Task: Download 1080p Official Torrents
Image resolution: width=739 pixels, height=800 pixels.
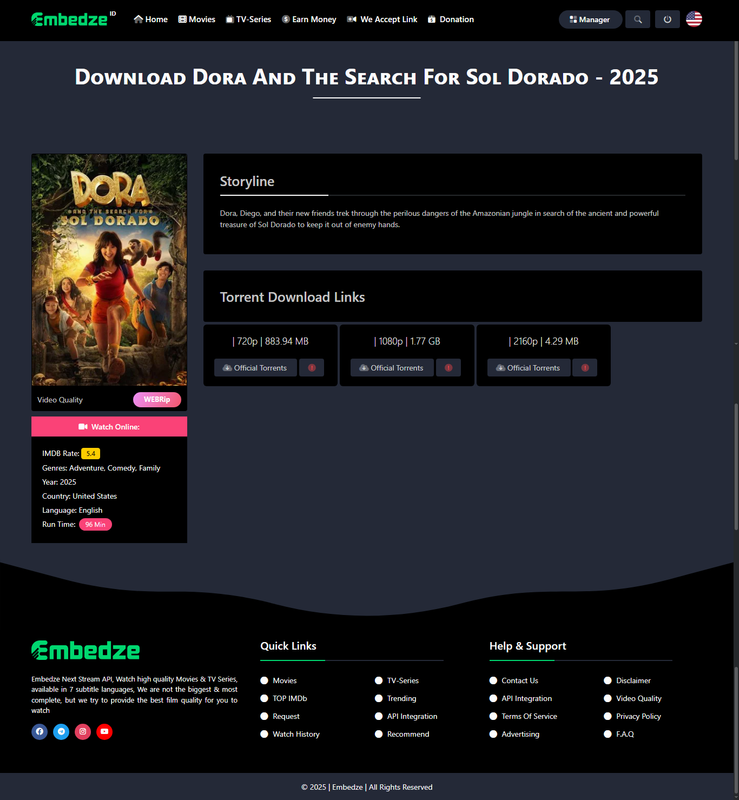Action: coord(392,368)
